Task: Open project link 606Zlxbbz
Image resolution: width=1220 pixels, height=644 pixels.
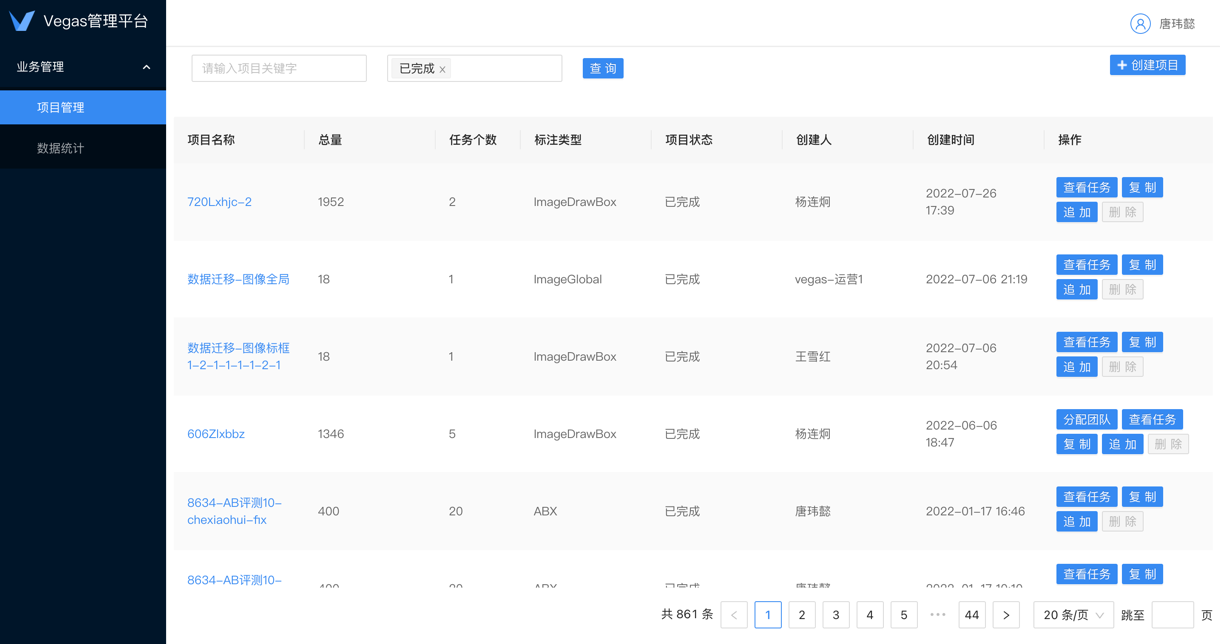Action: 216,434
